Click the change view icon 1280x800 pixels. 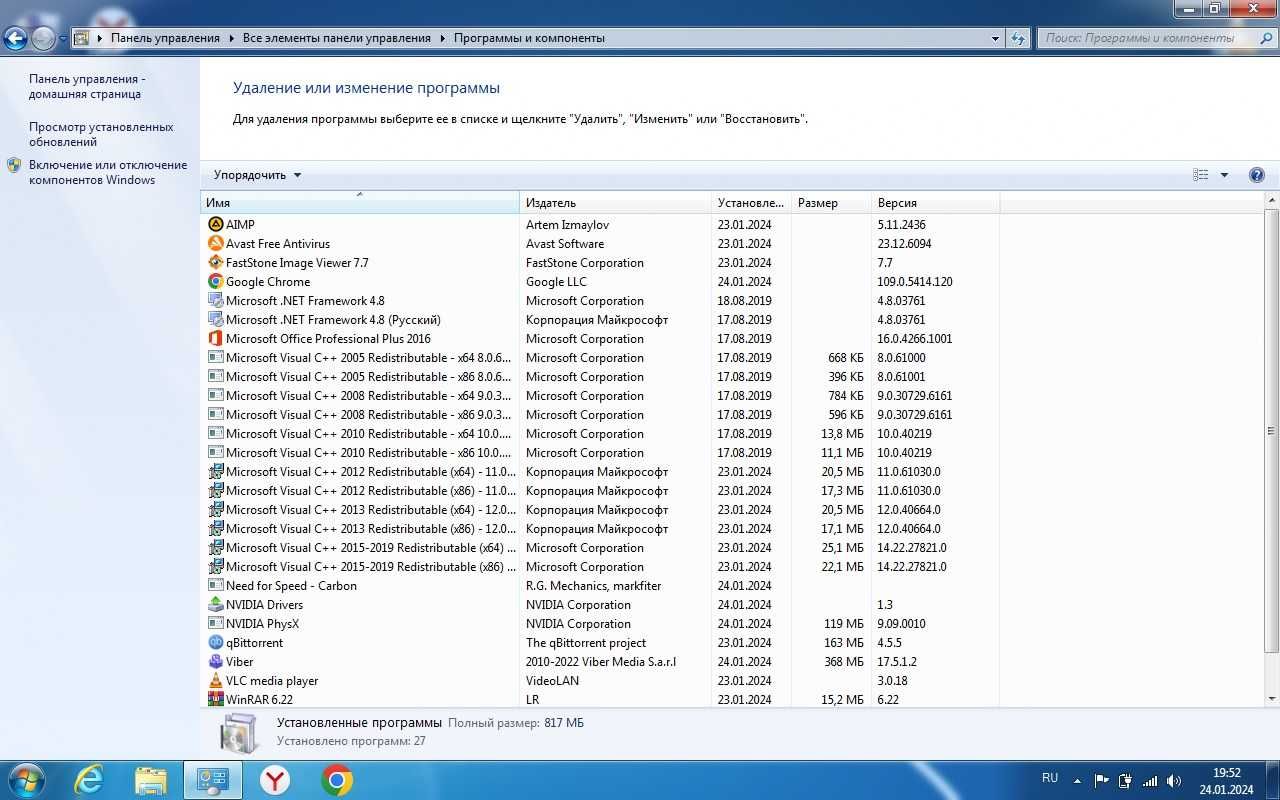tap(1201, 175)
